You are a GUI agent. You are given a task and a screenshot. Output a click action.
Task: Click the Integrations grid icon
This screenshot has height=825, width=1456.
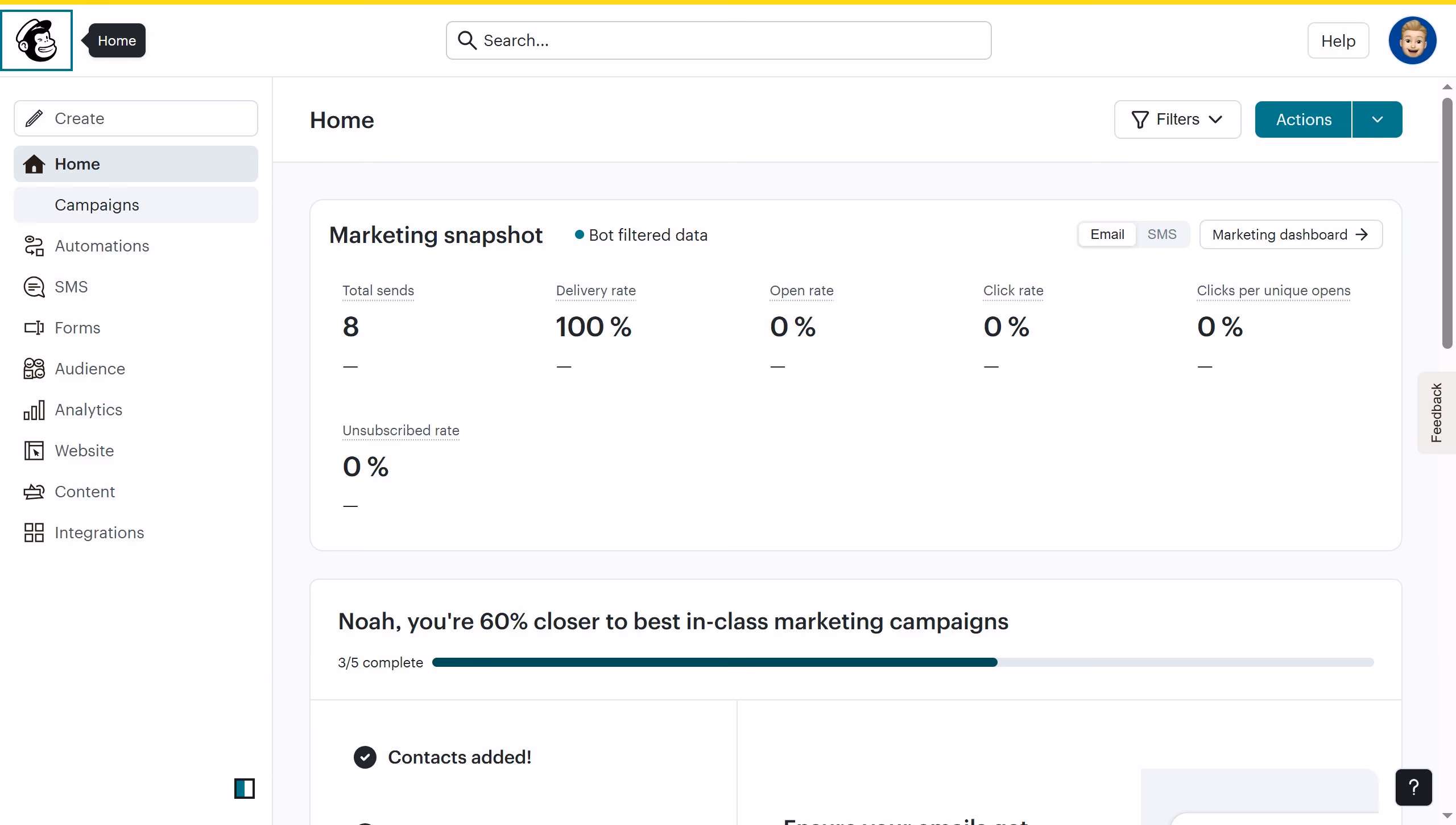click(34, 533)
